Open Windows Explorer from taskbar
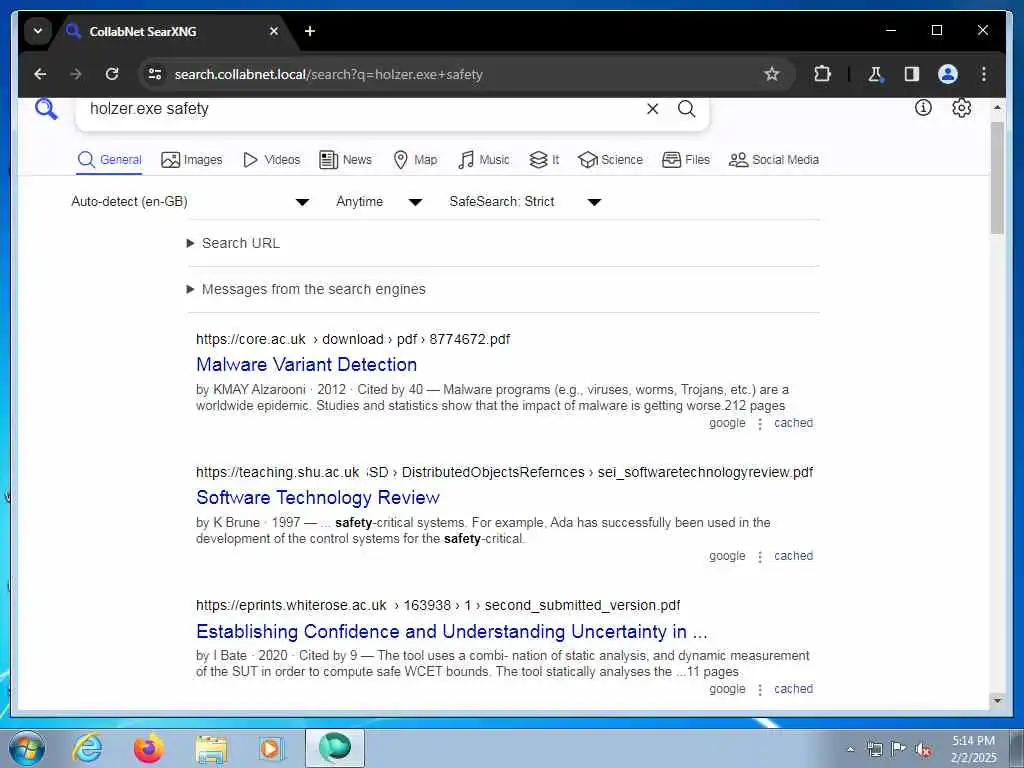1024x768 pixels. (x=212, y=748)
